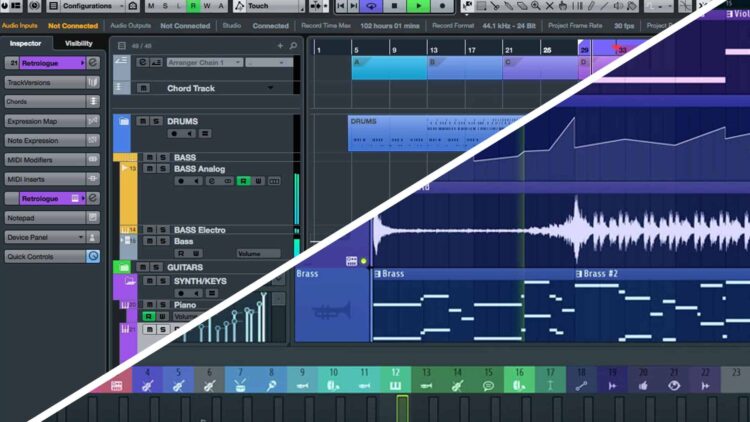Expand the Device Panel dropdown
The width and height of the screenshot is (750, 422).
tap(80, 237)
